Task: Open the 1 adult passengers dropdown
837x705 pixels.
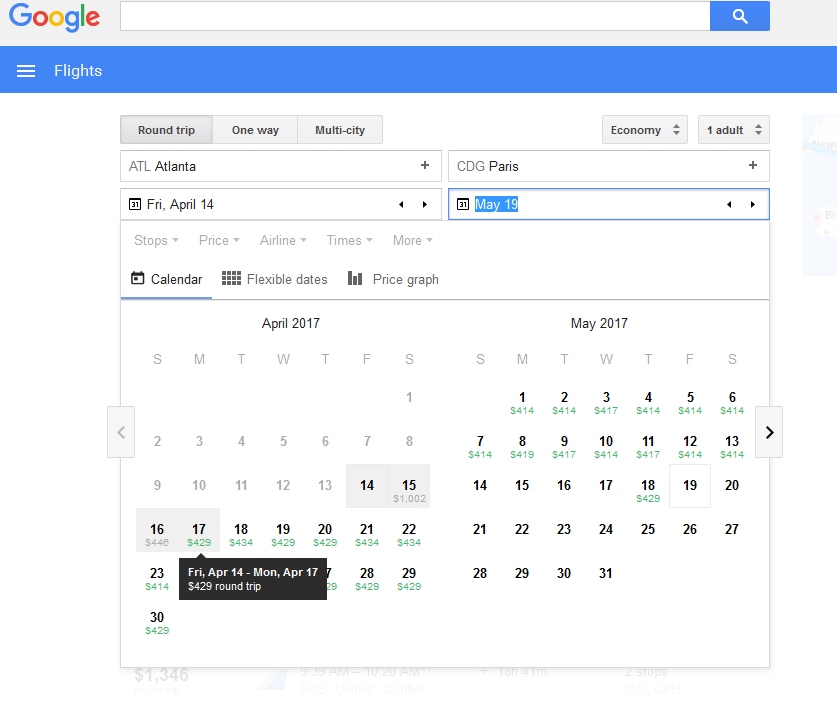Action: click(x=733, y=130)
